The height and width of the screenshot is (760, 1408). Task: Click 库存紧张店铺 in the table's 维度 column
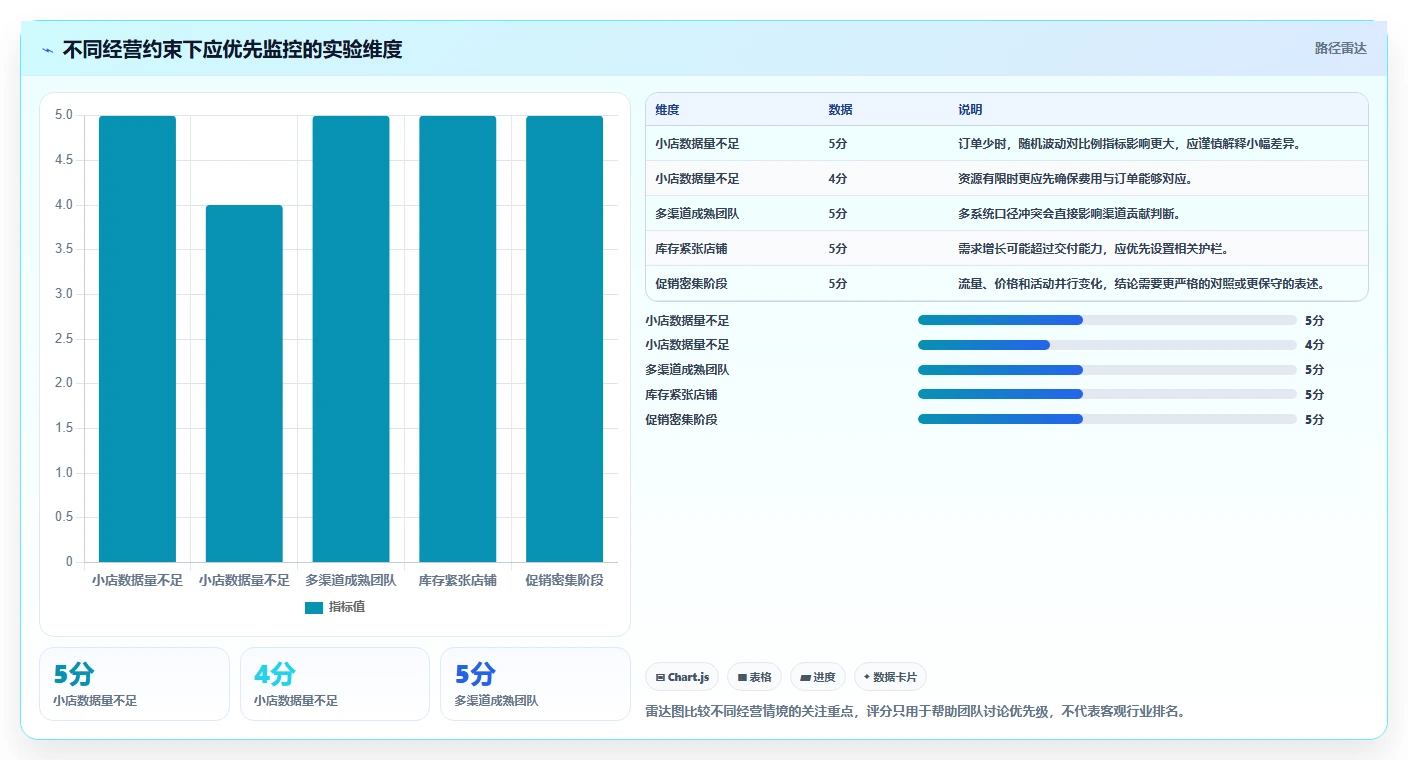click(x=691, y=249)
